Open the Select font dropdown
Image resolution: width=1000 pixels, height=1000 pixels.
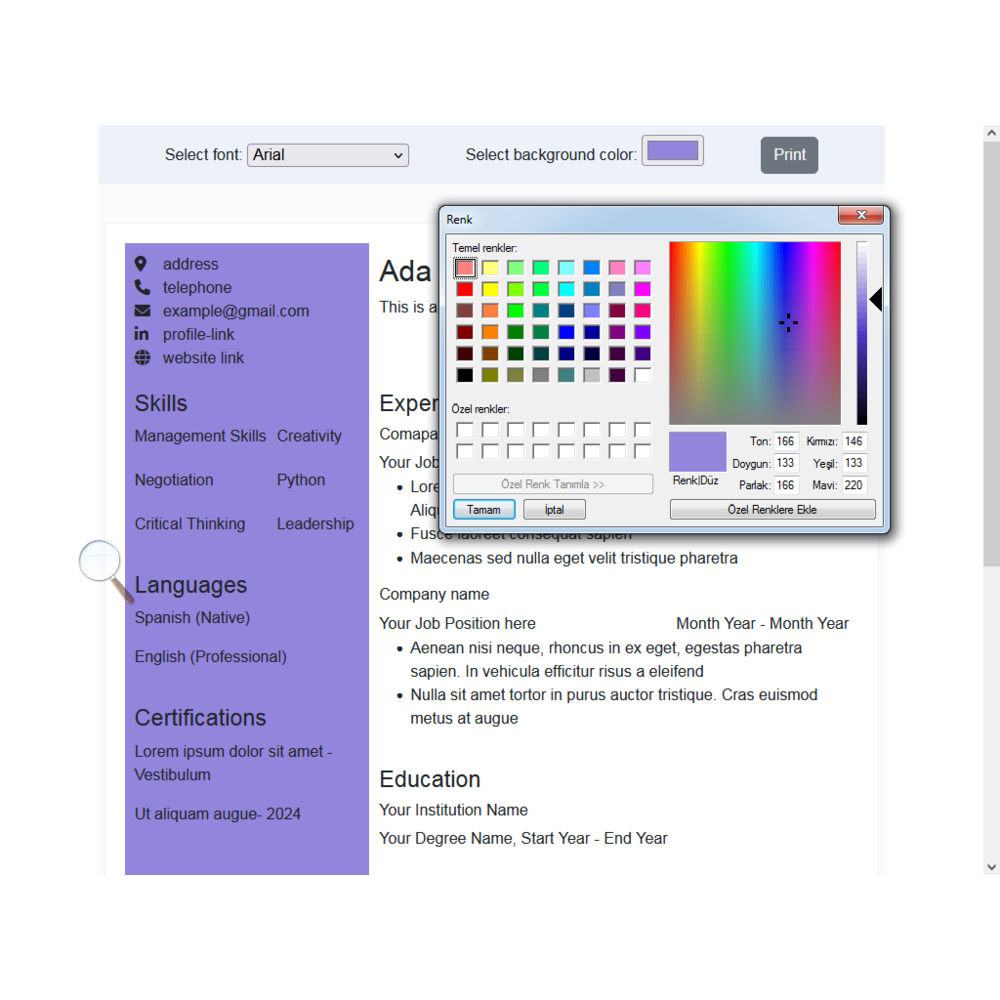tap(328, 155)
